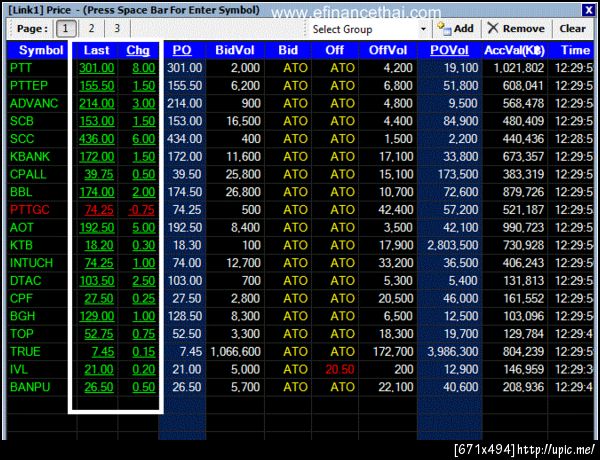Click the POVol column header
Image resolution: width=600 pixels, height=460 pixels.
click(449, 50)
